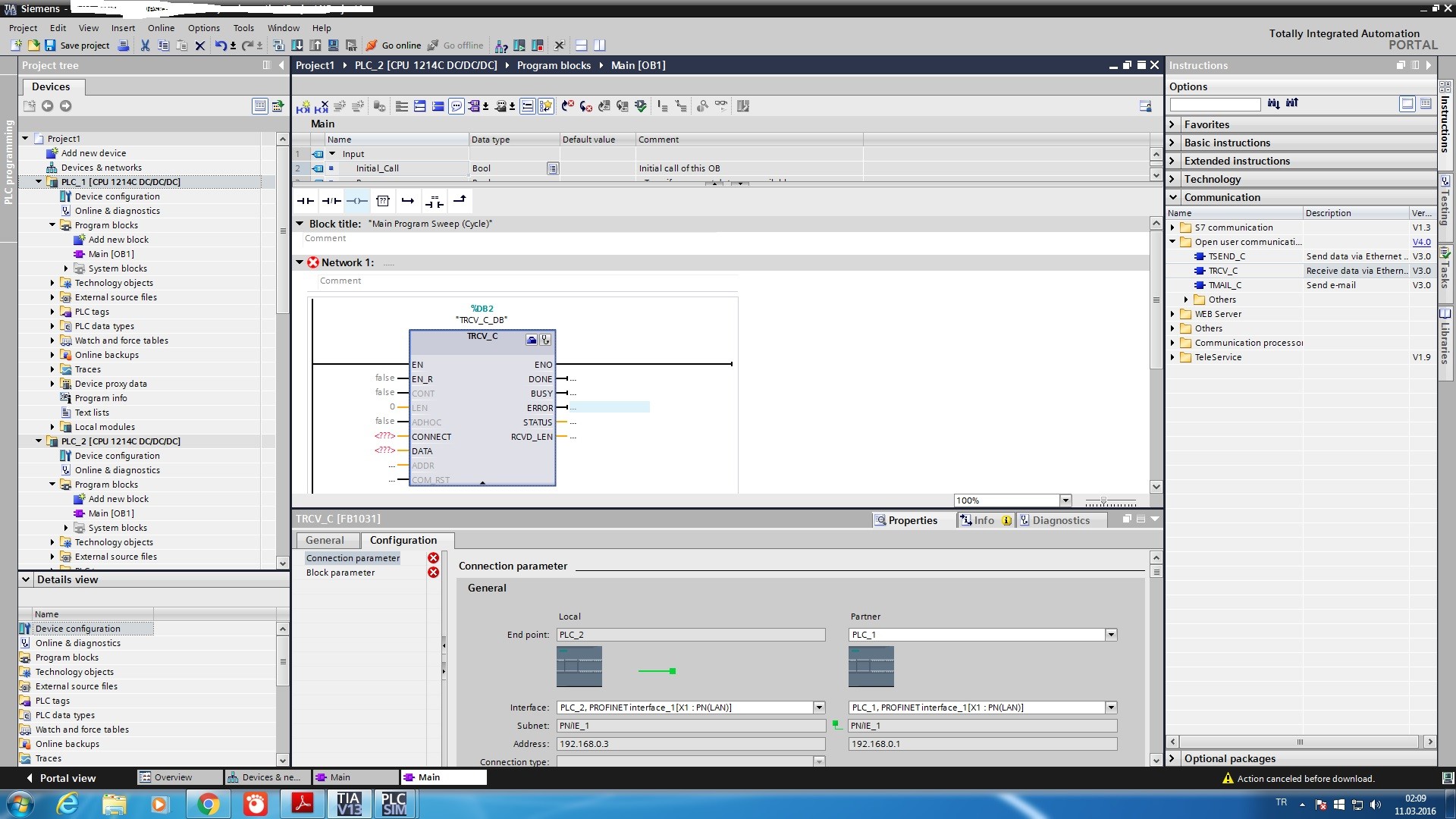Insert a normally closed contact
Viewport: 1456px width, 819px height.
click(331, 201)
